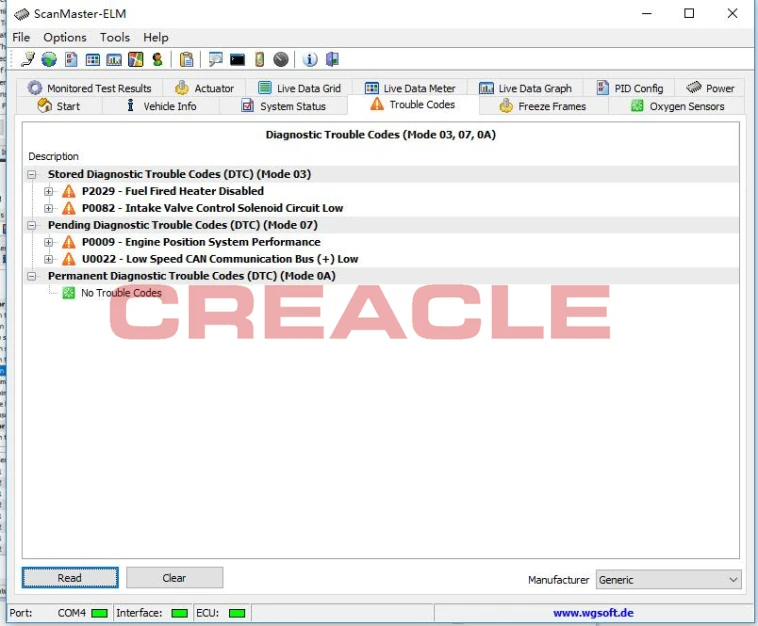Click the globe icon in toolbar
758x626 pixels.
tap(49, 59)
